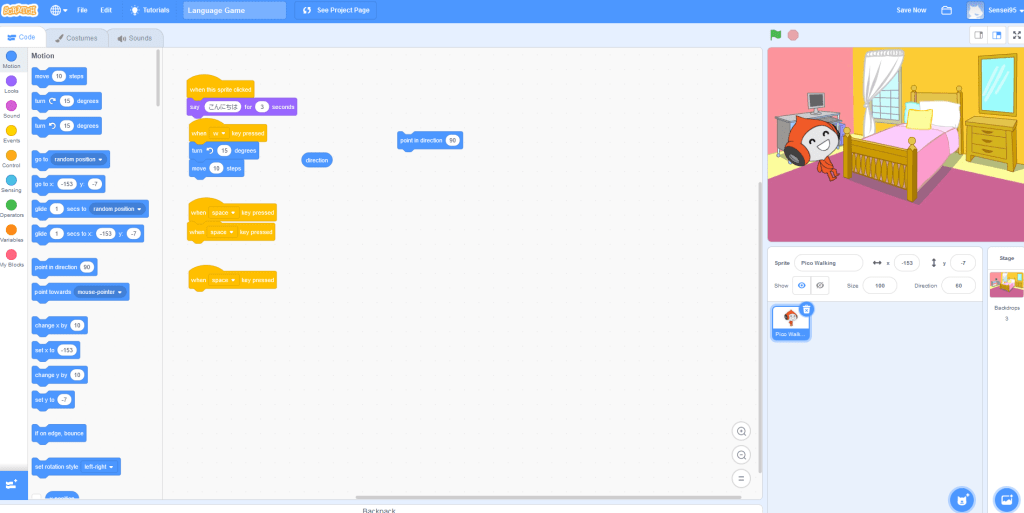The image size is (1024, 513).
Task: Open the Choose a Sprite button
Action: coord(961,499)
